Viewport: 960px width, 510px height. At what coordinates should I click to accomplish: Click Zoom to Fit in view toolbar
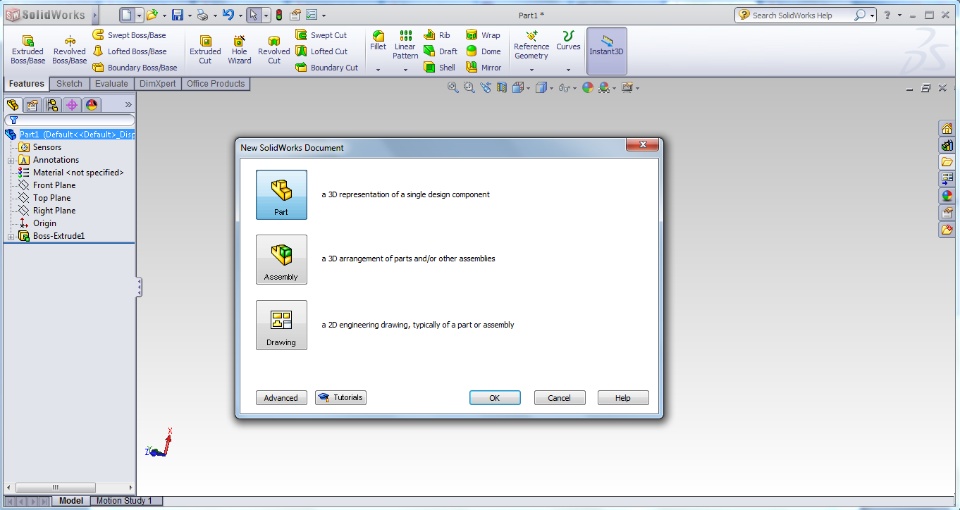click(x=452, y=88)
